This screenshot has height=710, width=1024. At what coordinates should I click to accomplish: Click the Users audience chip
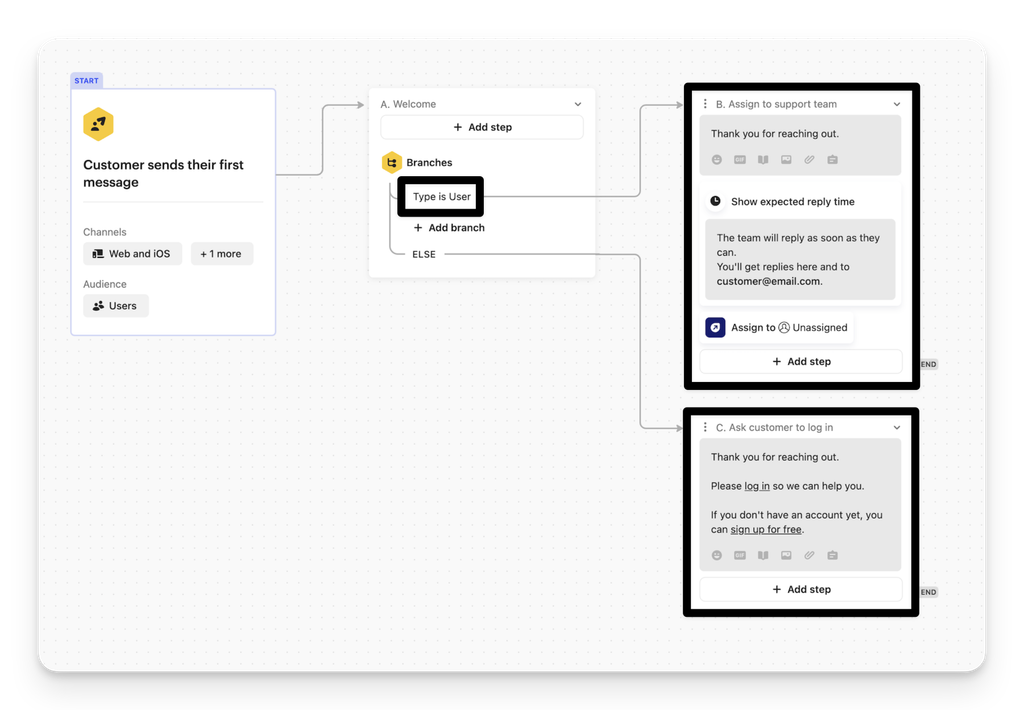tap(116, 306)
